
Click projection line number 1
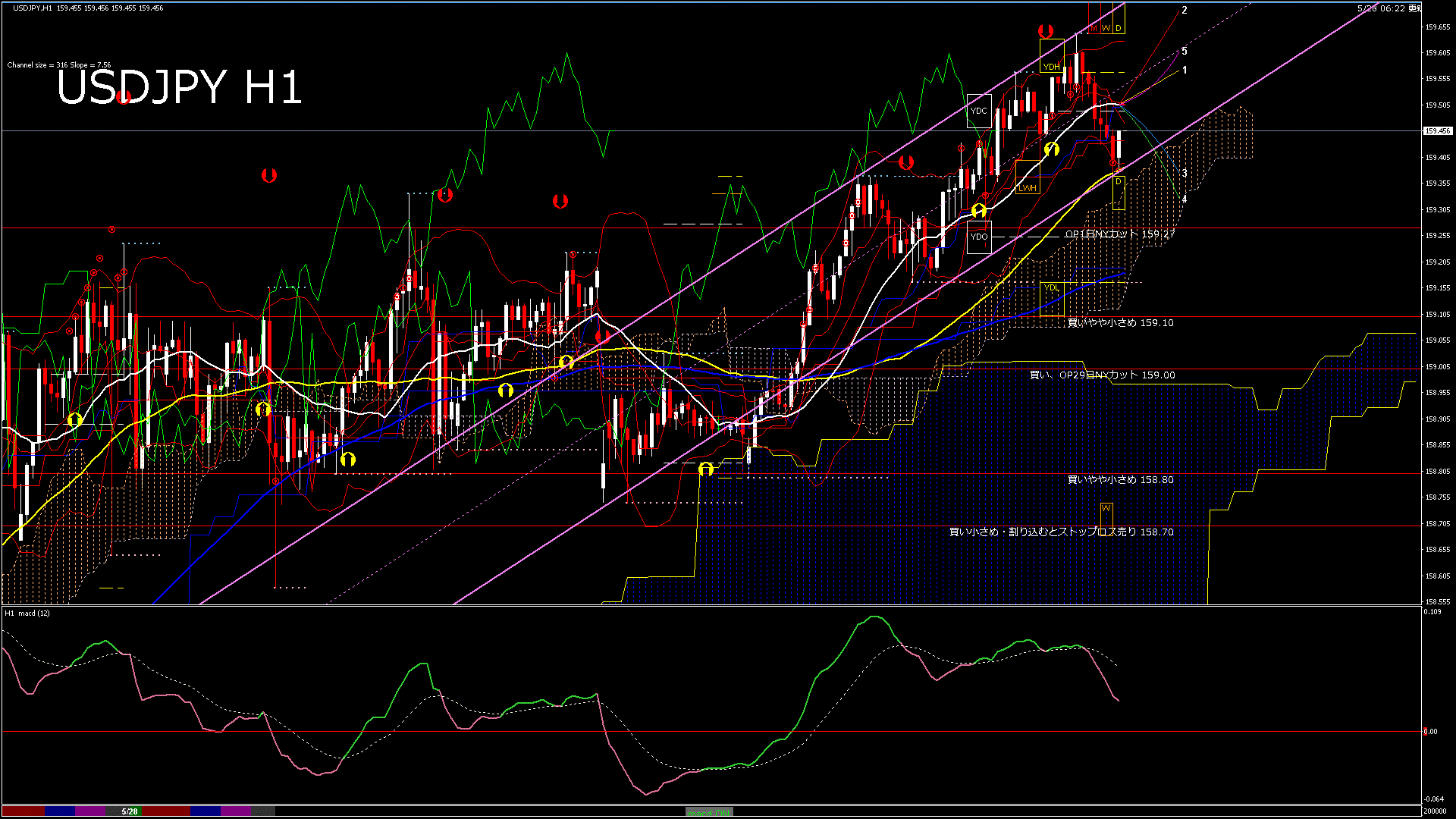pos(1185,71)
